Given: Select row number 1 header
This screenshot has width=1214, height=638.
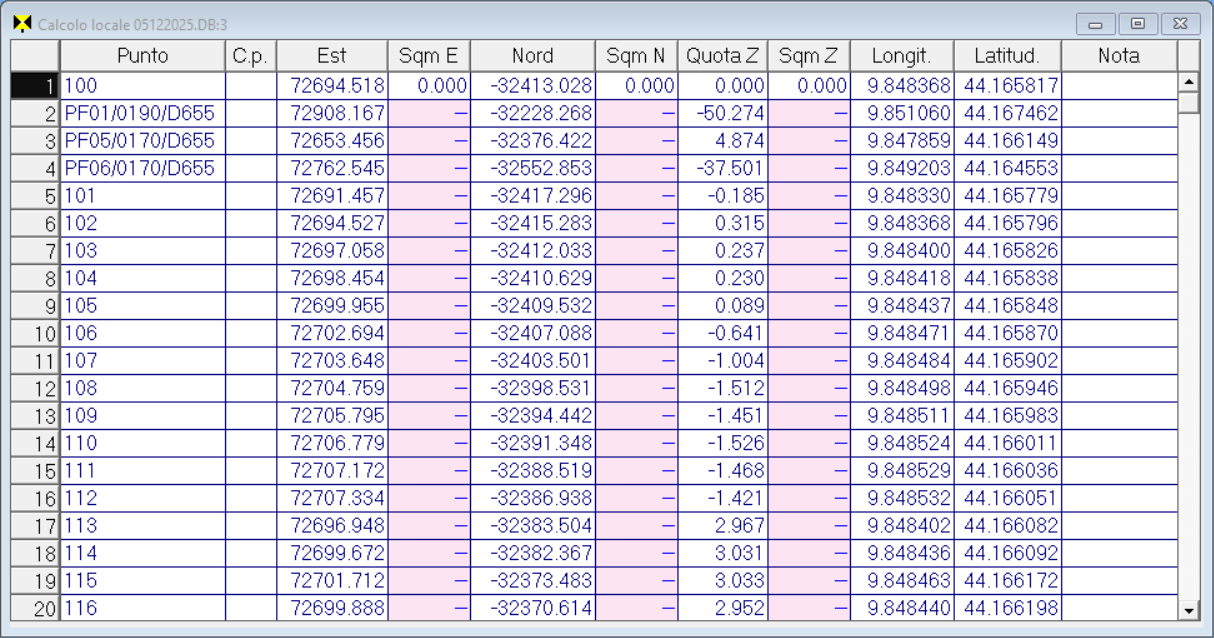Looking at the screenshot, I should pos(35,86).
